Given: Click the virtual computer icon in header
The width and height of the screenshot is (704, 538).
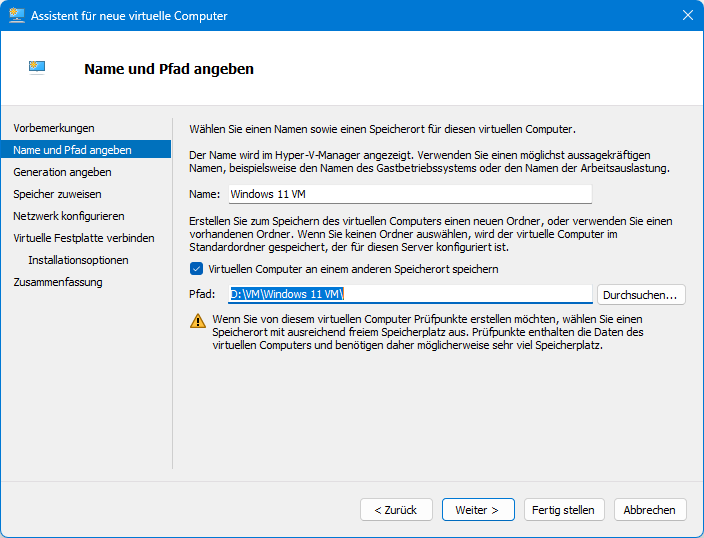Looking at the screenshot, I should tap(37, 68).
